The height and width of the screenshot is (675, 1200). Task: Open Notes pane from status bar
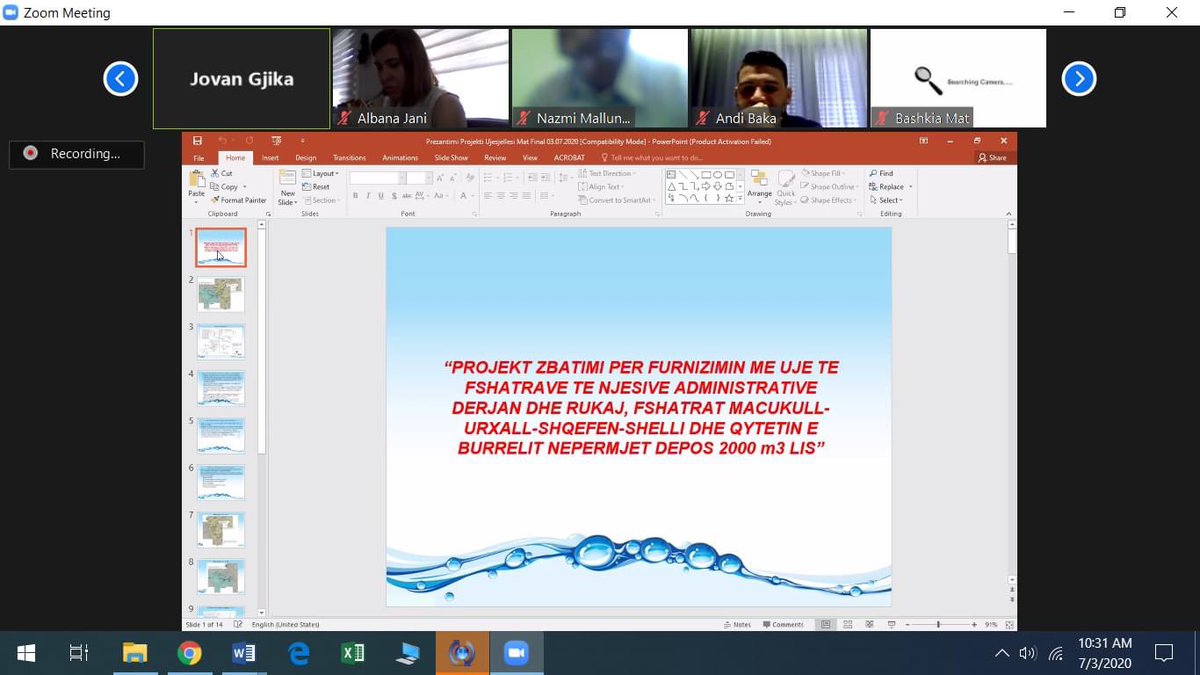[x=737, y=625]
